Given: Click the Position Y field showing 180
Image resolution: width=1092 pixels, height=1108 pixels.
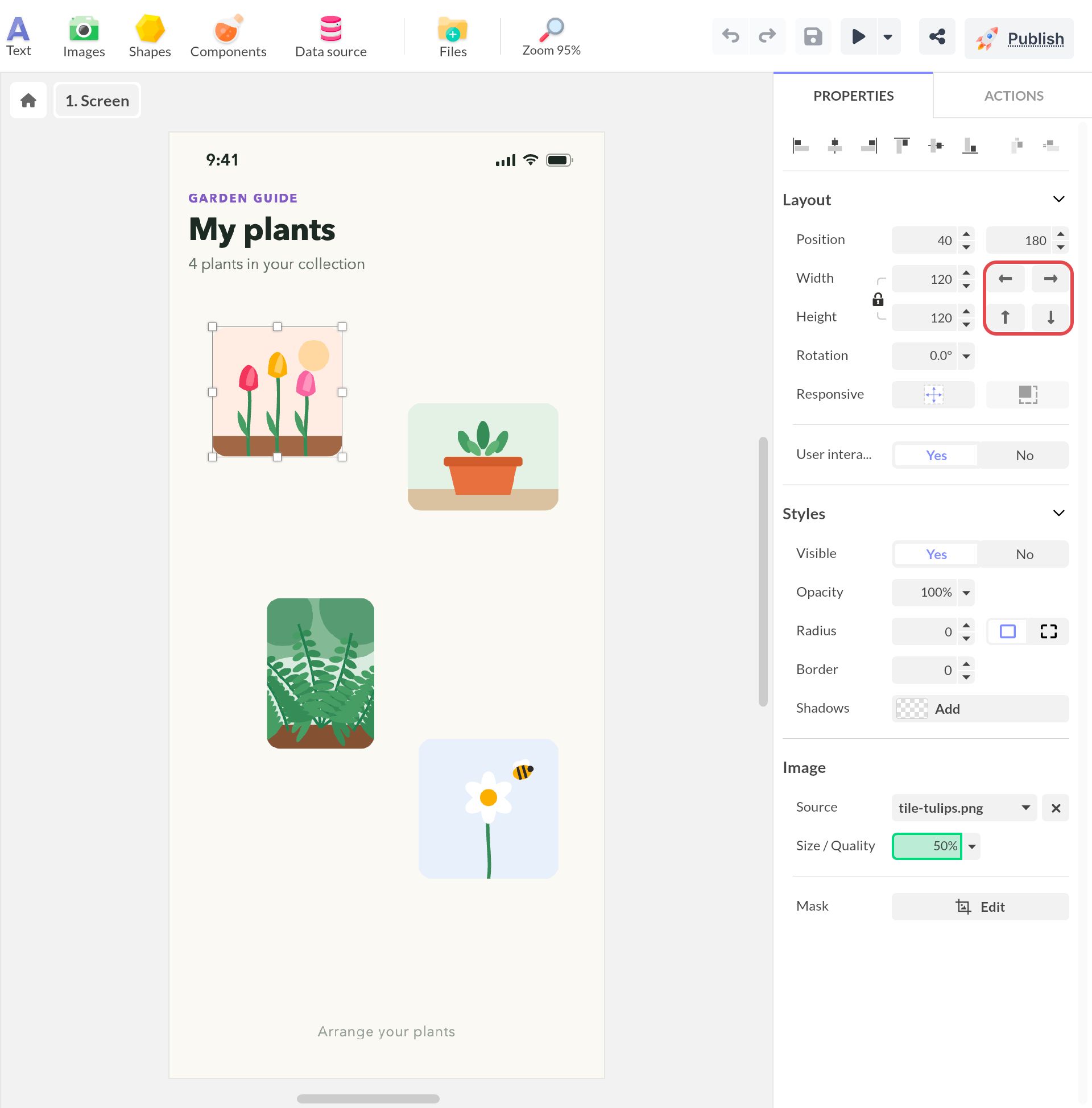Looking at the screenshot, I should 1019,240.
